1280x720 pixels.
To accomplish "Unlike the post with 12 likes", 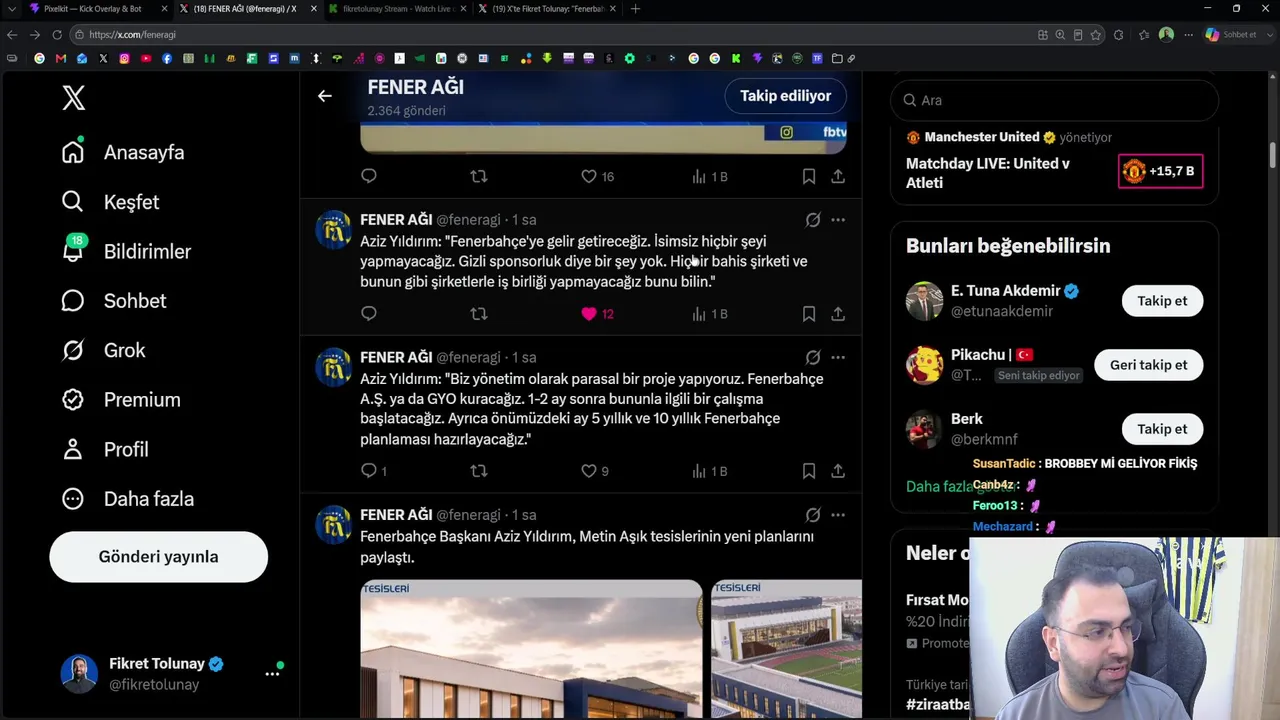I will [x=597, y=314].
